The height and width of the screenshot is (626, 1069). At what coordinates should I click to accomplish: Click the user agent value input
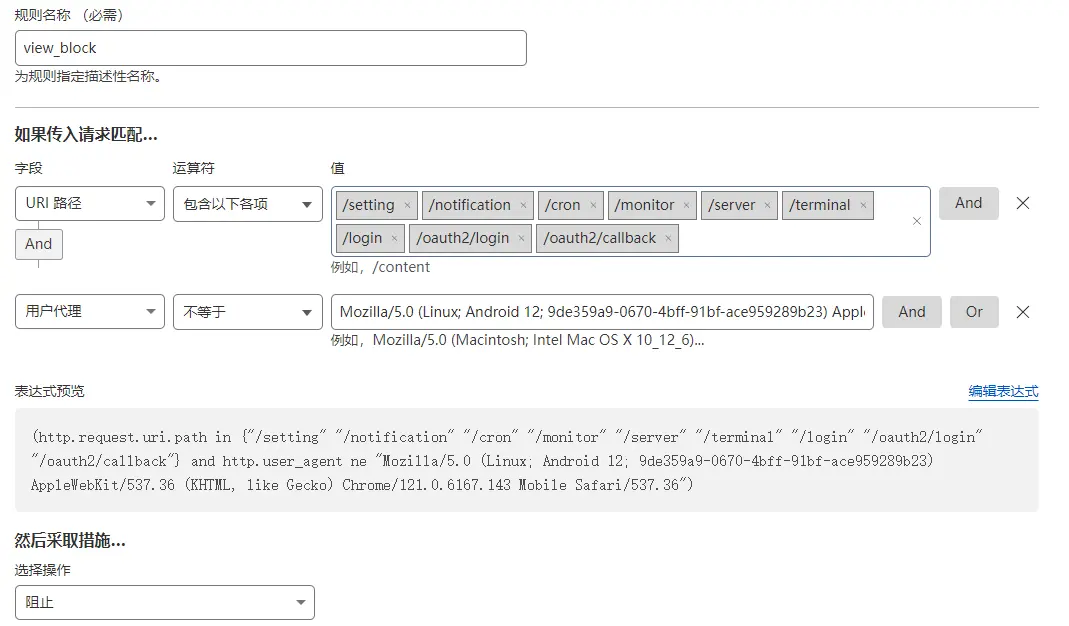click(x=602, y=312)
